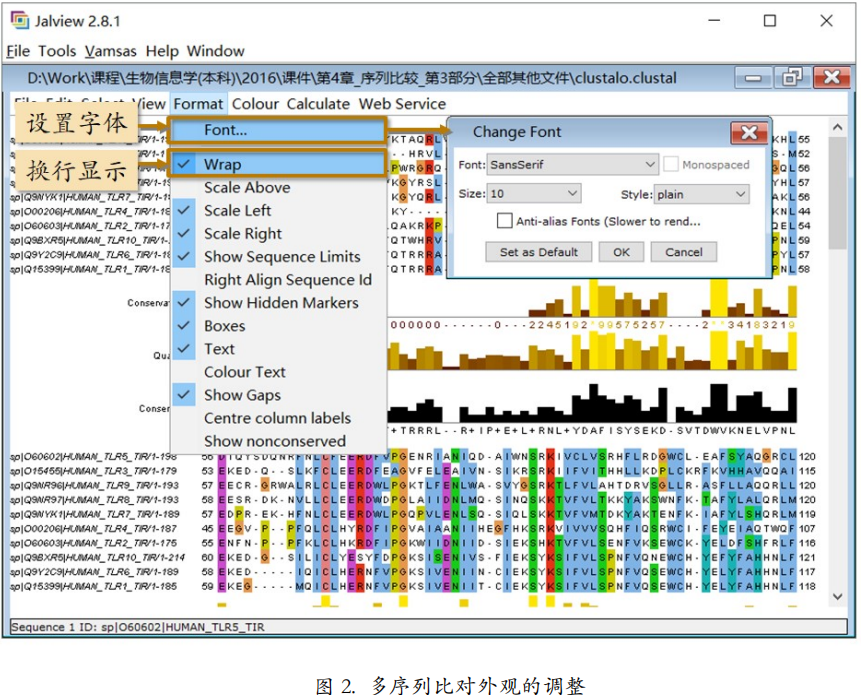Image resolution: width=862 pixels, height=695 pixels.
Task: Open the Web Service menu
Action: pos(402,104)
